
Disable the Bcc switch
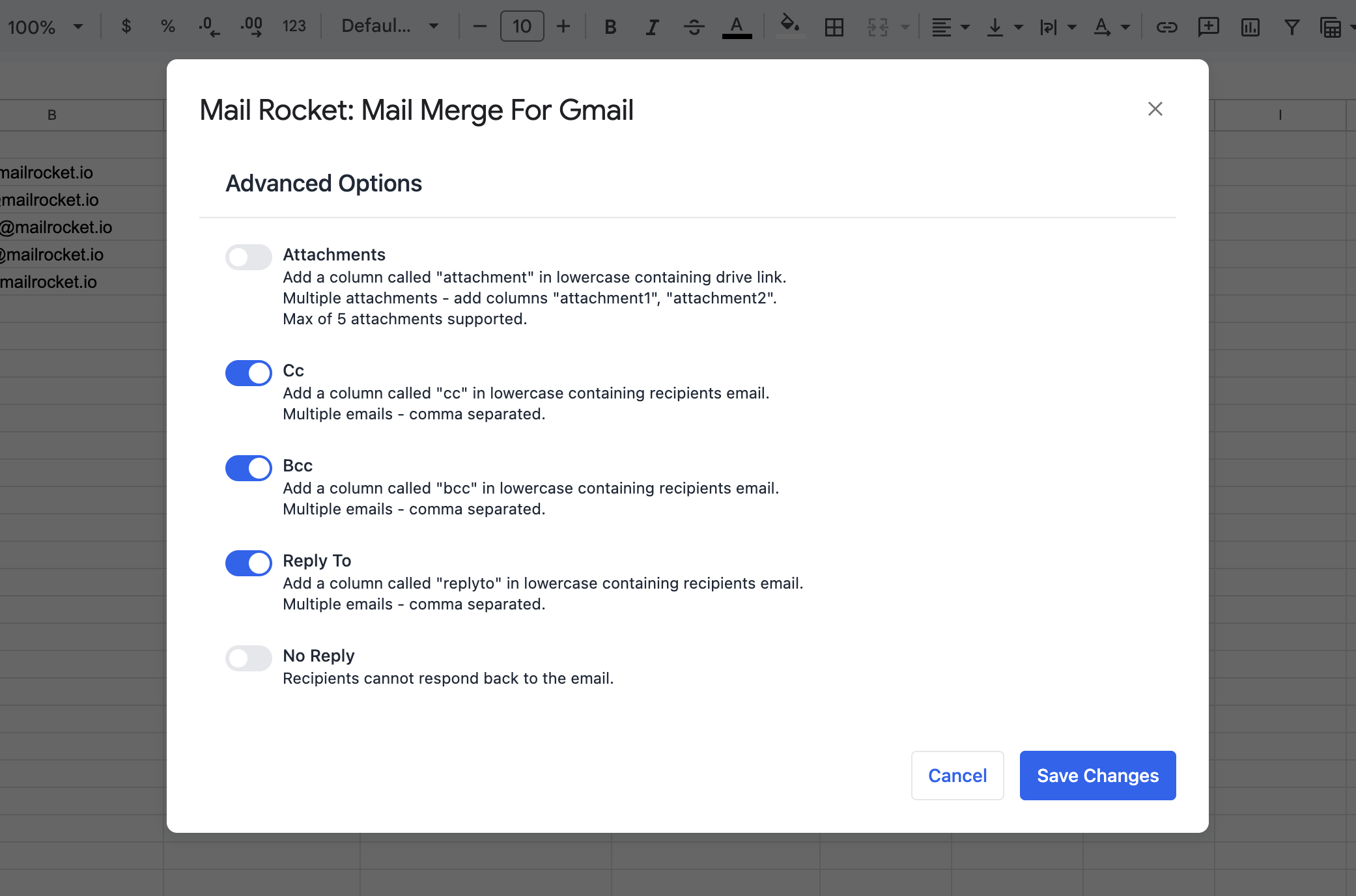[x=248, y=468]
